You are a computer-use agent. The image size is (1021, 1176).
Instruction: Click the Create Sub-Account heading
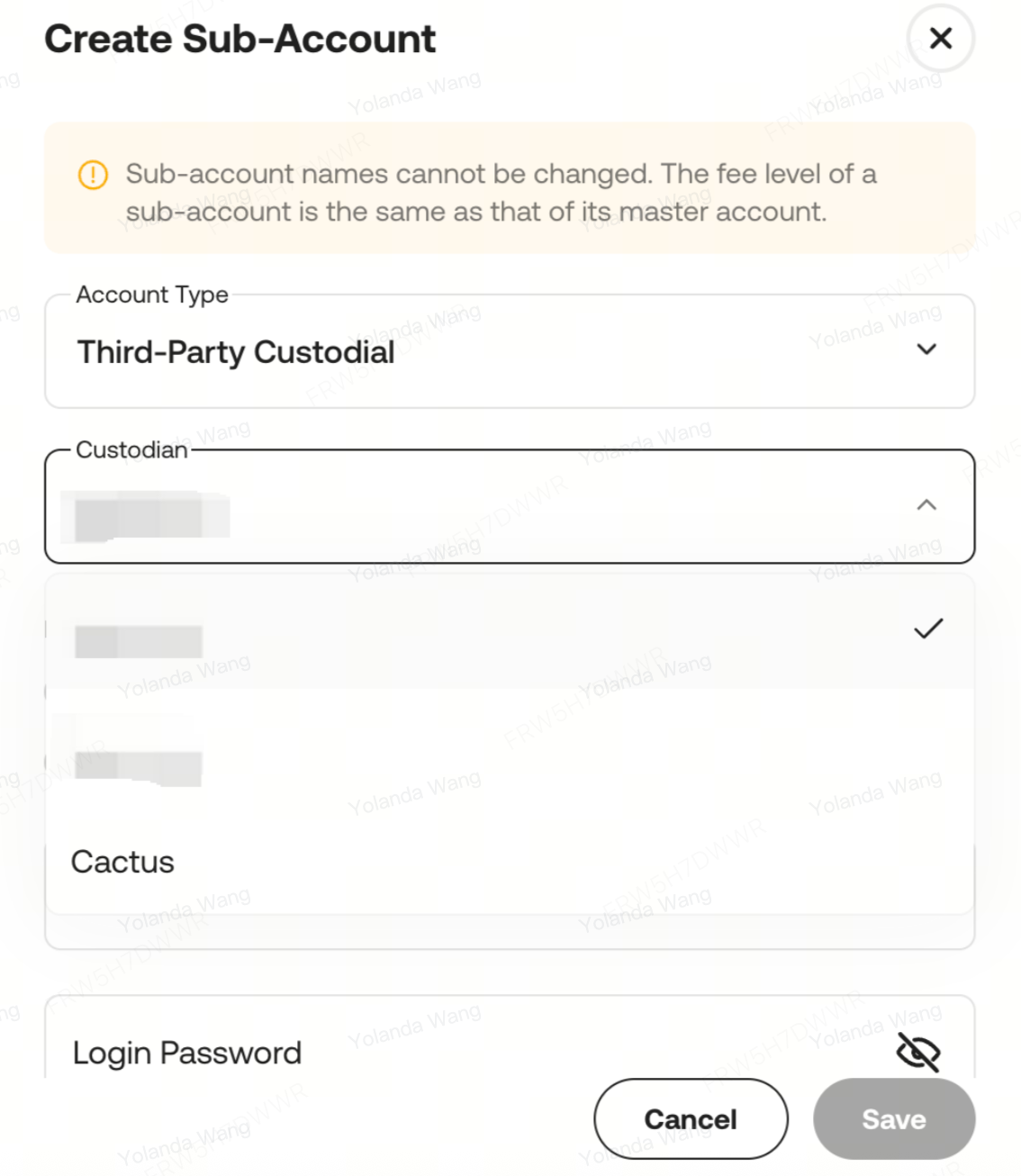click(x=239, y=40)
